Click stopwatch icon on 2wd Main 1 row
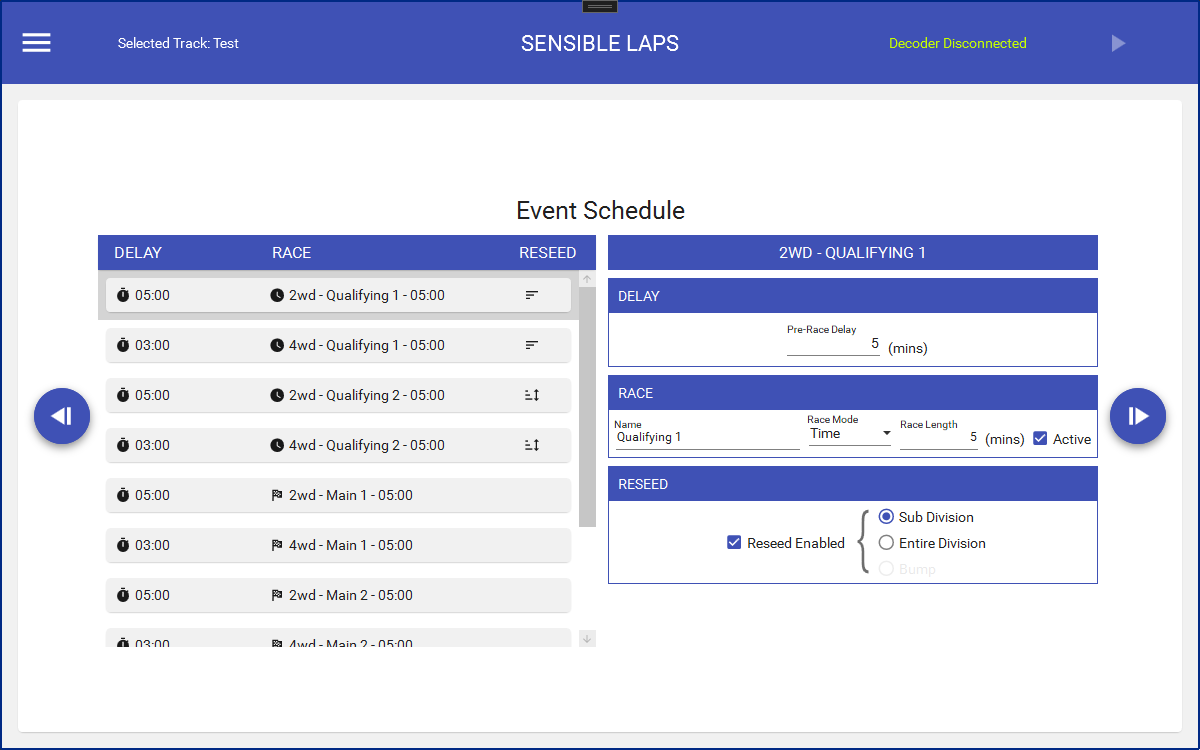This screenshot has height=750, width=1200. (x=123, y=495)
